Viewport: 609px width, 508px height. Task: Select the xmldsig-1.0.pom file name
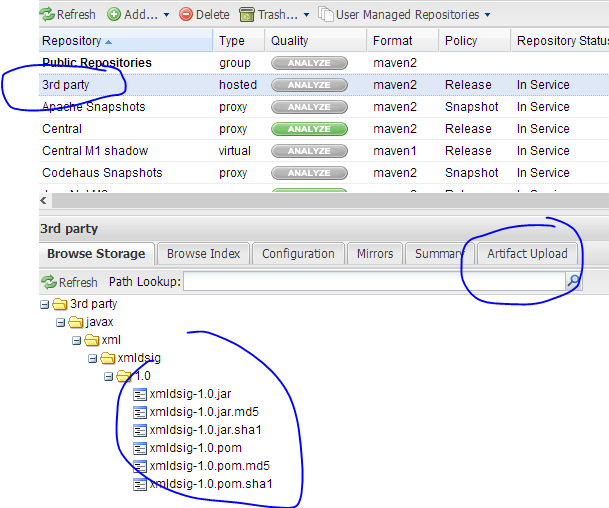pos(196,448)
